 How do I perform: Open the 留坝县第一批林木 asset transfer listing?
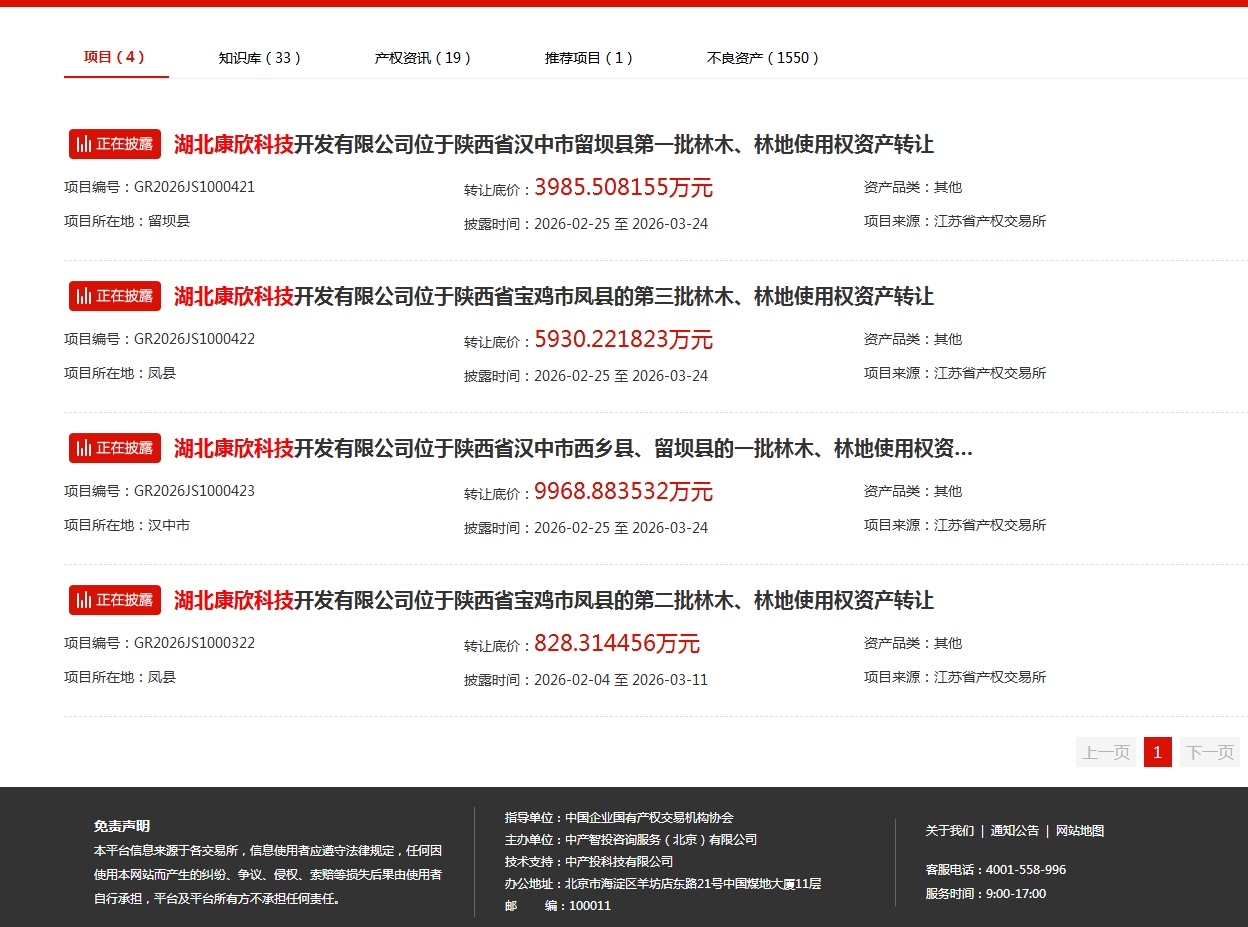pos(554,144)
